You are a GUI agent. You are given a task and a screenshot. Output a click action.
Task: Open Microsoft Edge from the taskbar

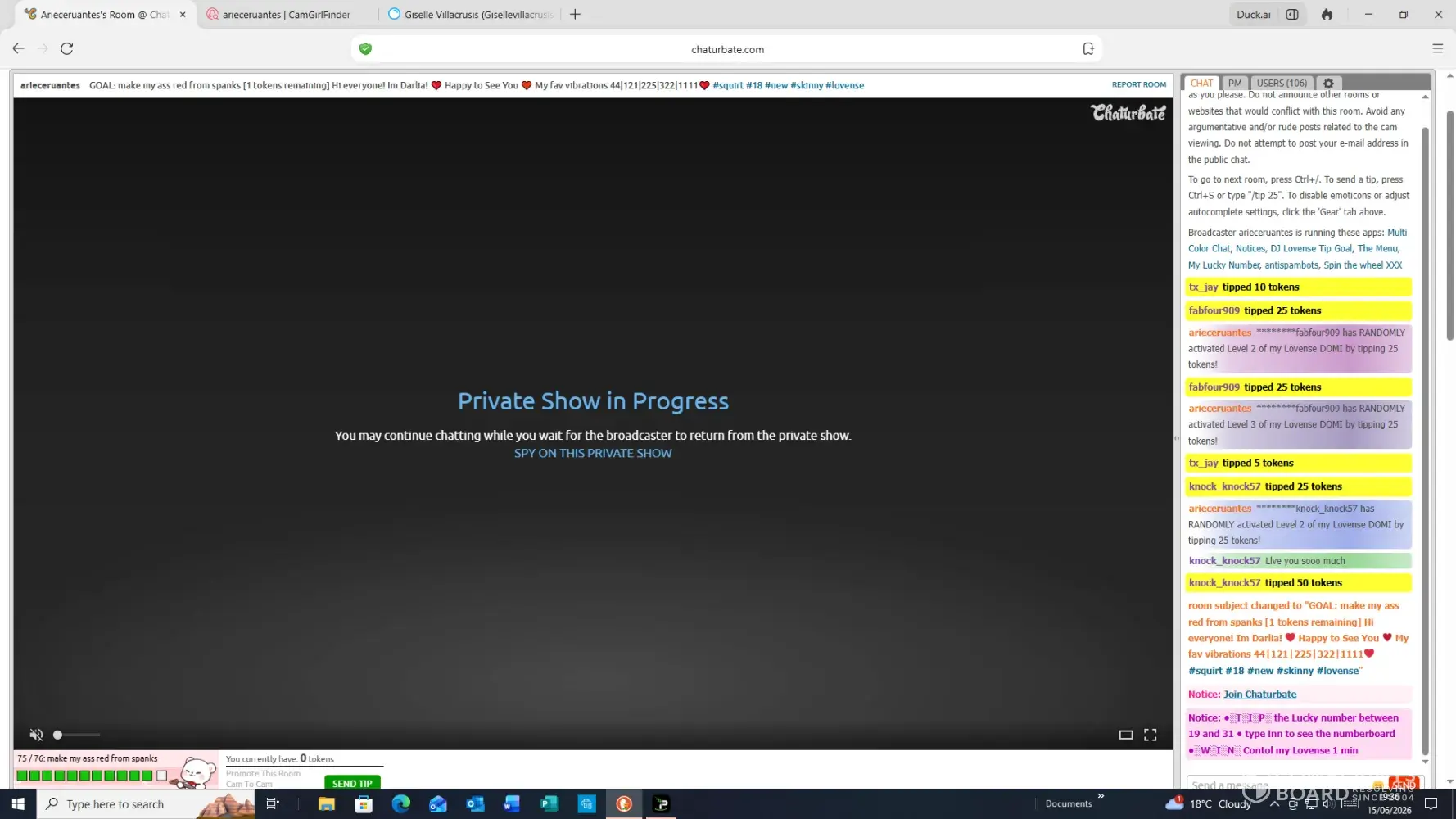tap(400, 804)
